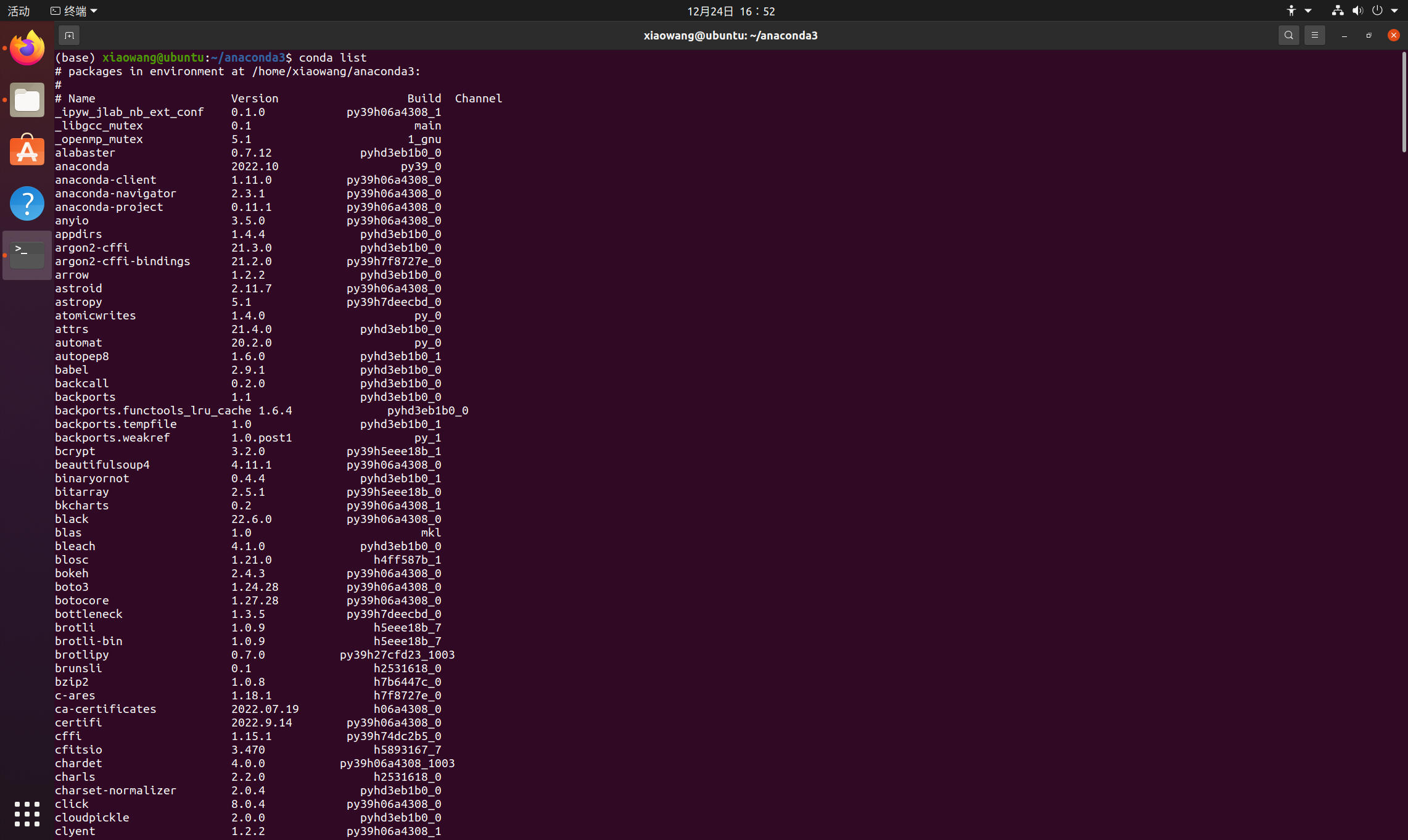The height and width of the screenshot is (840, 1408).
Task: Open the Help application icon
Action: pos(27,204)
